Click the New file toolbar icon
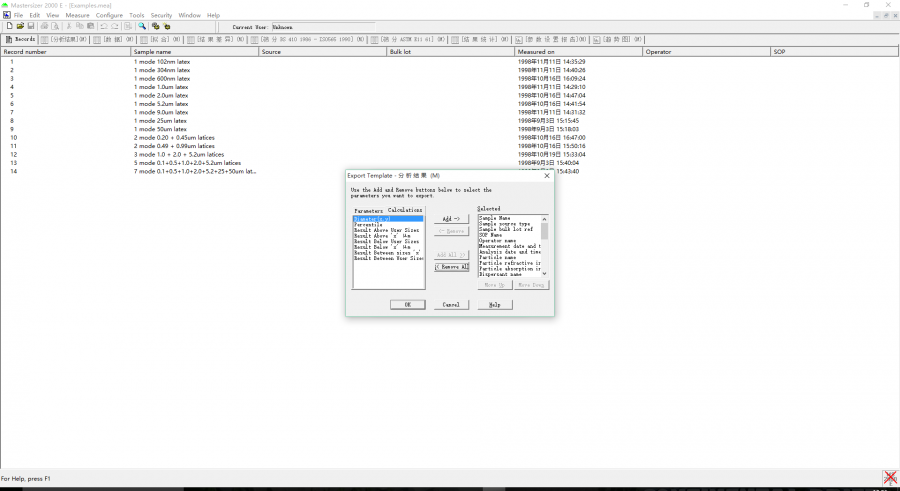The width and height of the screenshot is (900, 491). point(10,26)
